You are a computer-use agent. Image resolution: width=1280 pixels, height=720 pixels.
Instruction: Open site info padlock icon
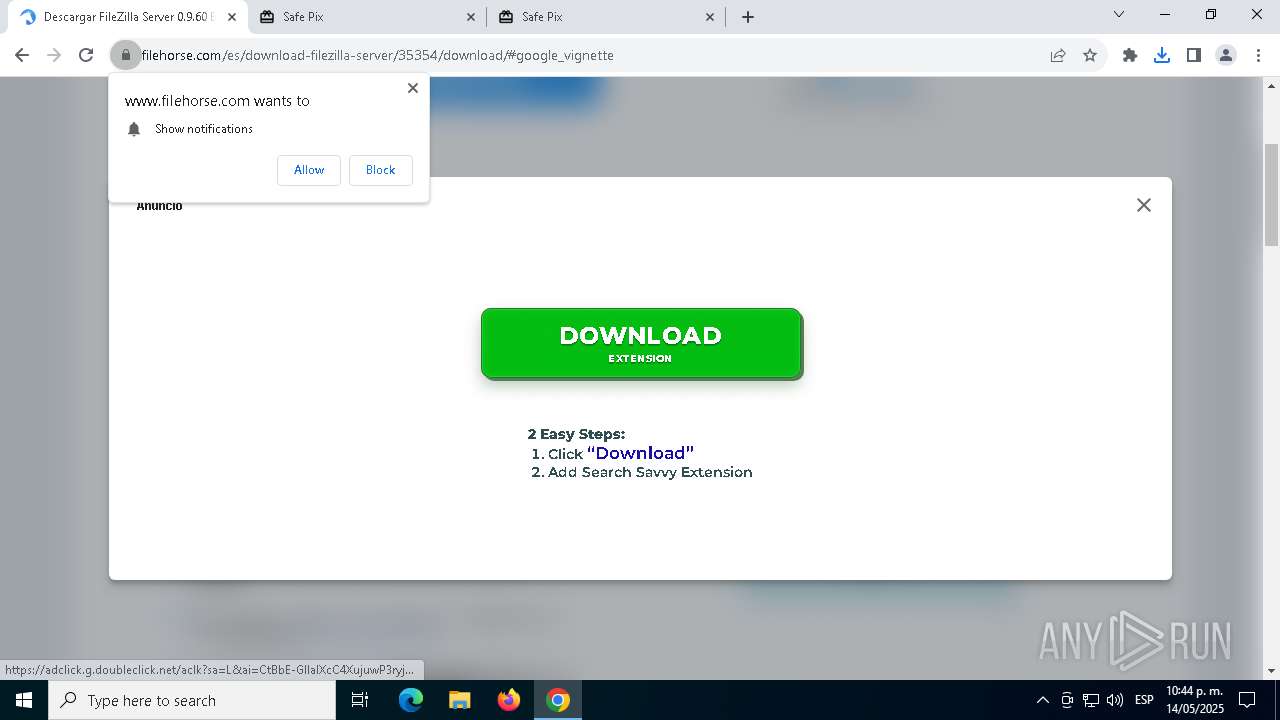pyautogui.click(x=126, y=55)
